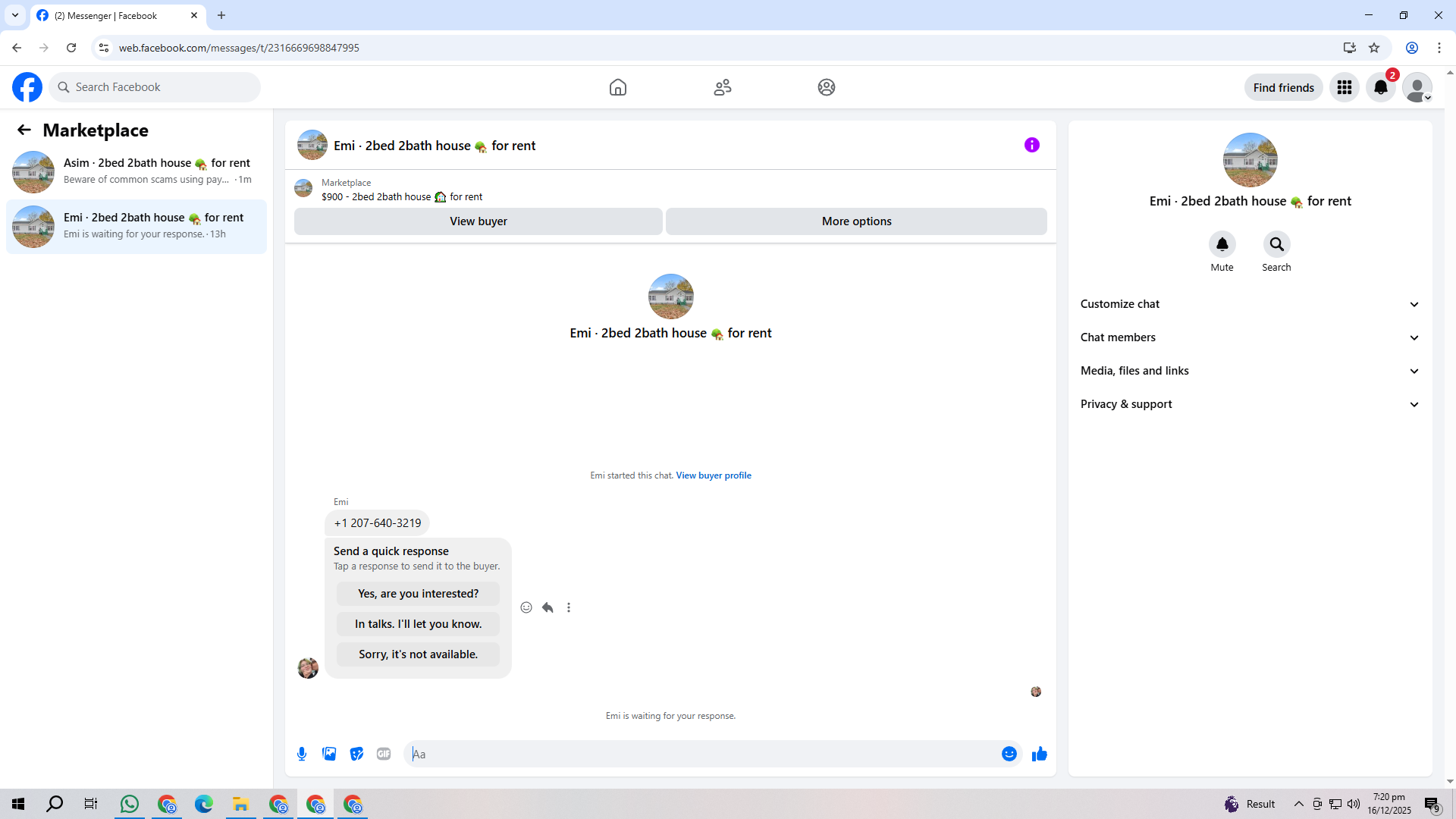React to Emi's message with emoji icon
This screenshot has width=1456, height=819.
[x=526, y=607]
